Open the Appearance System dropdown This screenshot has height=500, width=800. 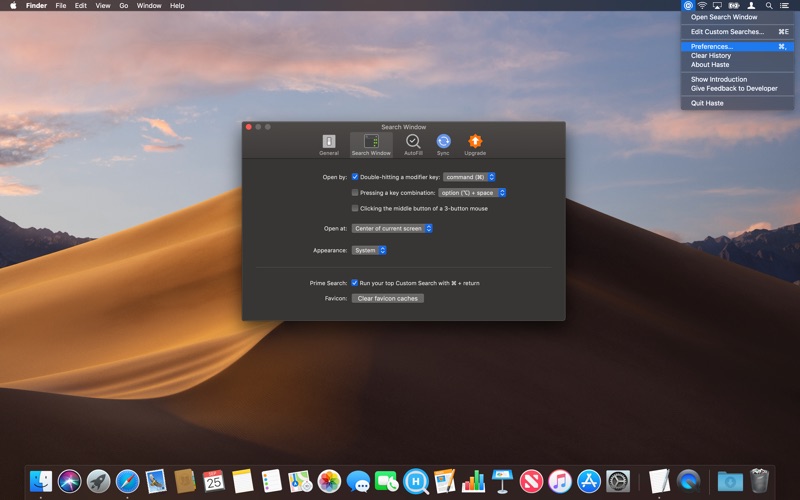click(369, 251)
